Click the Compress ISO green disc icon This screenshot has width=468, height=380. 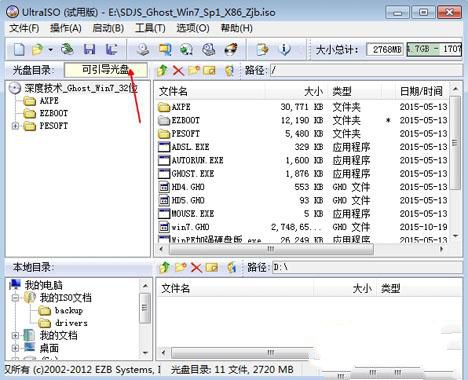coord(187,50)
